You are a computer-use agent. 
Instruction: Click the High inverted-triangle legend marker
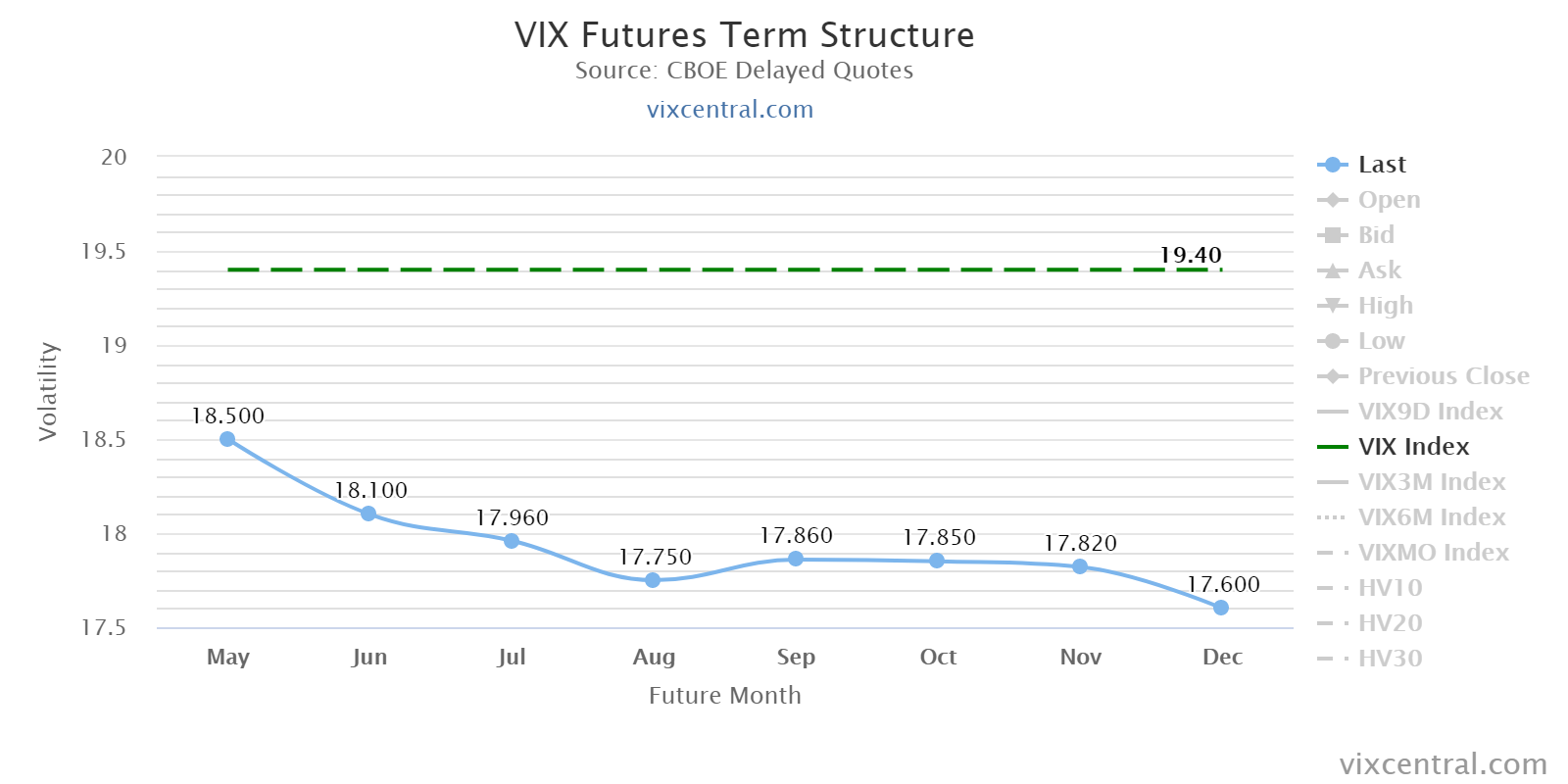(x=1332, y=306)
